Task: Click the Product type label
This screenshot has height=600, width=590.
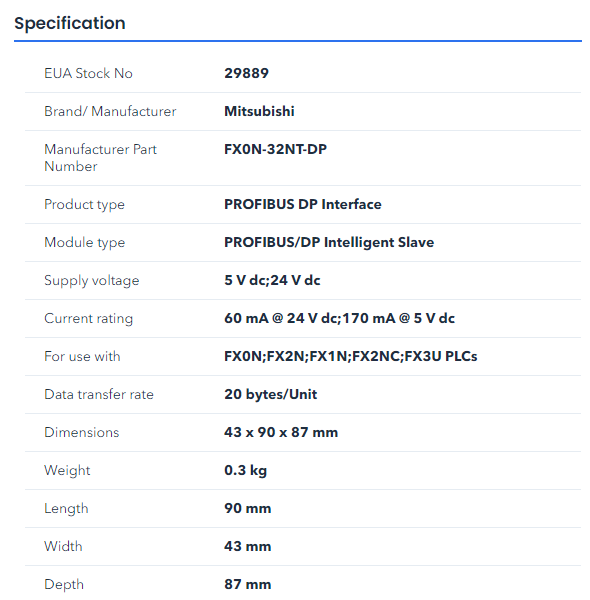Action: tap(84, 205)
